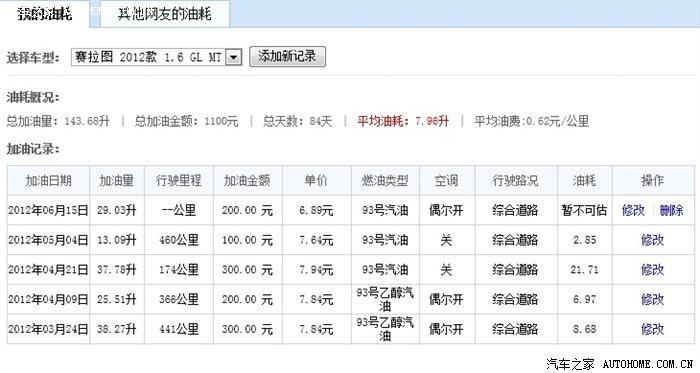Click the mileage cell 174公里
The image size is (700, 373).
[x=179, y=269]
